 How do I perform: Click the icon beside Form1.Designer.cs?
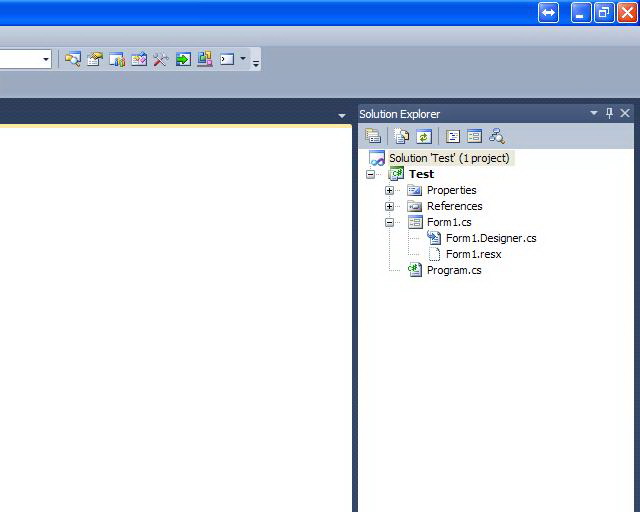[x=433, y=238]
